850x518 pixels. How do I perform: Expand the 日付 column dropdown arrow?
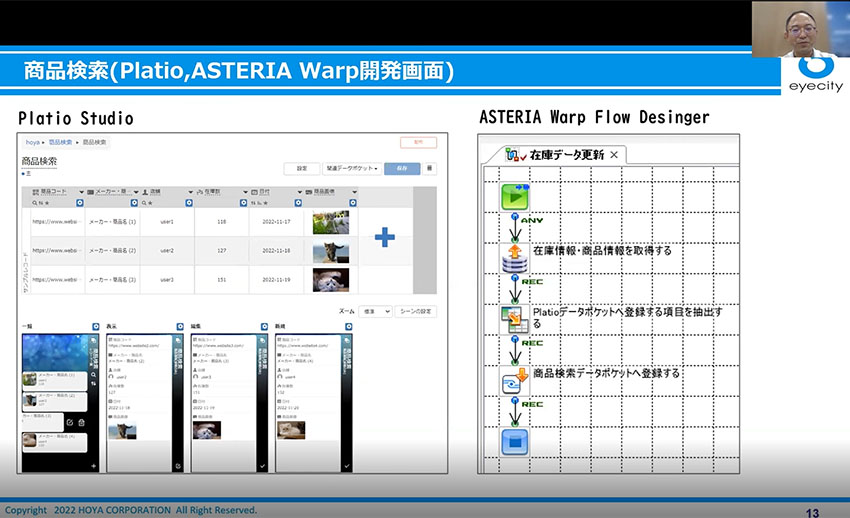pos(299,192)
